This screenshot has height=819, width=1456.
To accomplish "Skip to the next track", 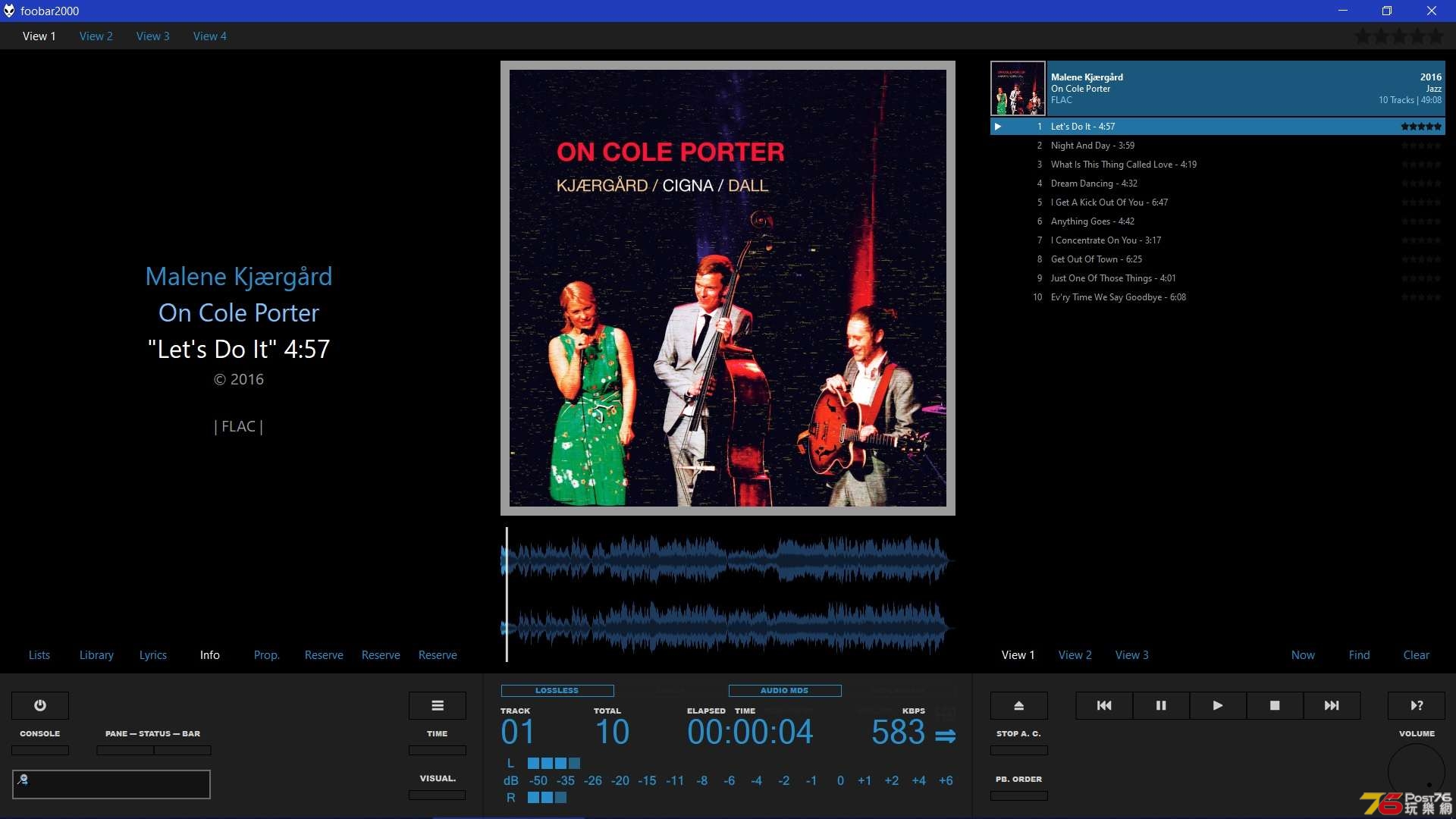I will tap(1332, 705).
